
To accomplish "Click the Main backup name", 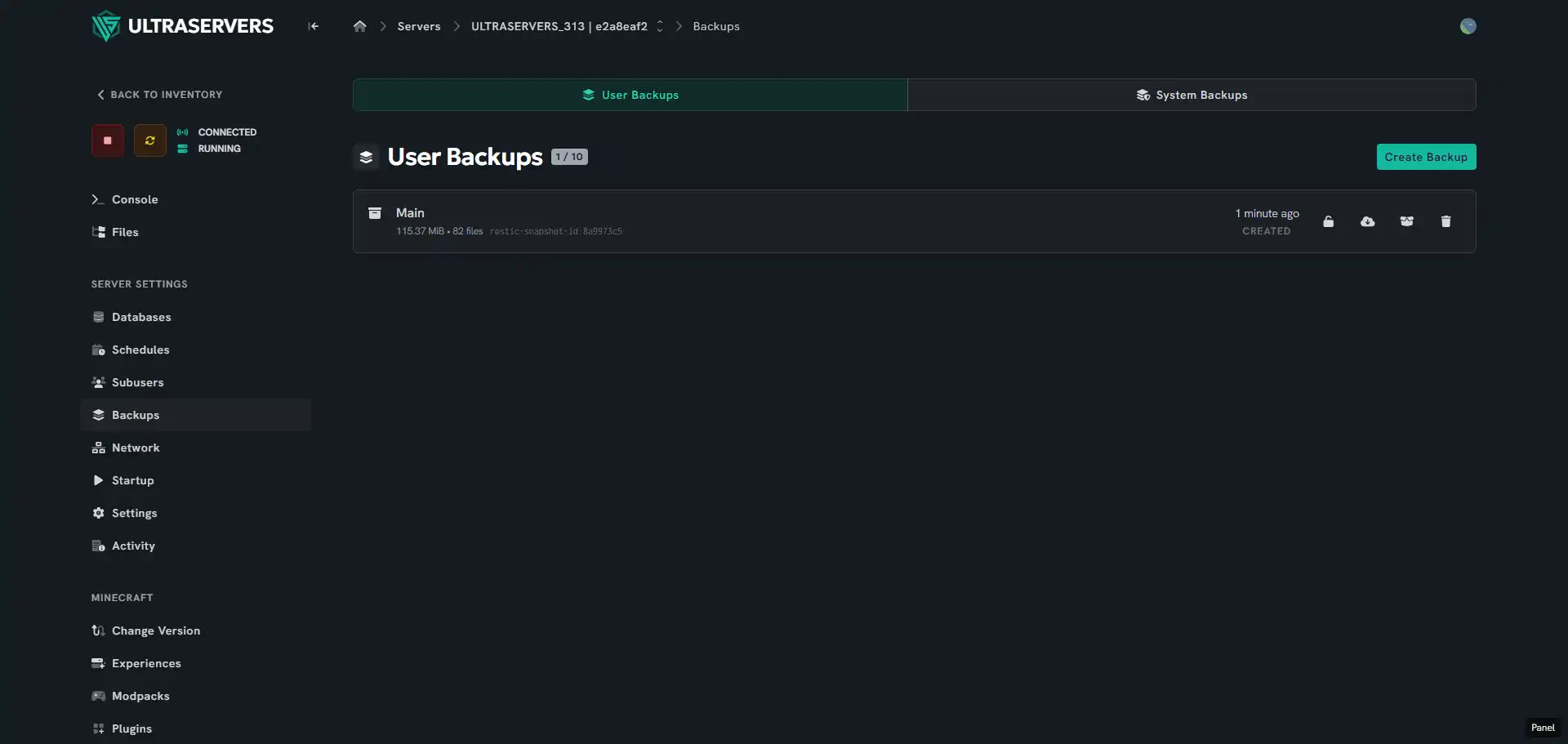I will tap(410, 212).
